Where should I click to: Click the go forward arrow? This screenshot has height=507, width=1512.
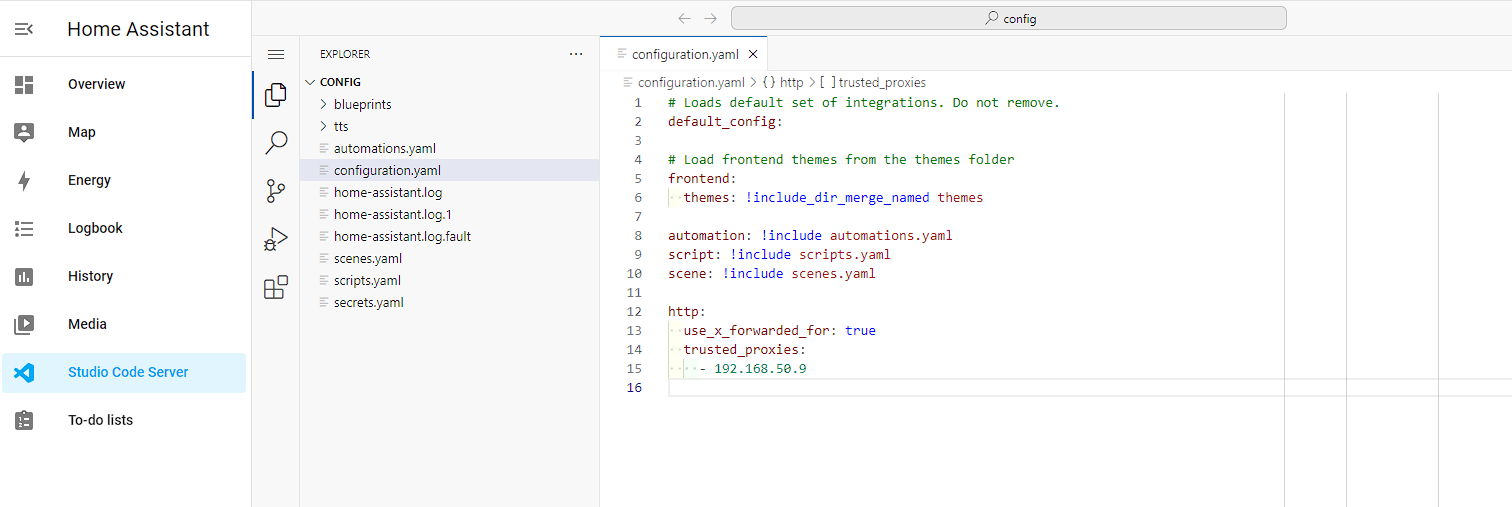tap(710, 18)
